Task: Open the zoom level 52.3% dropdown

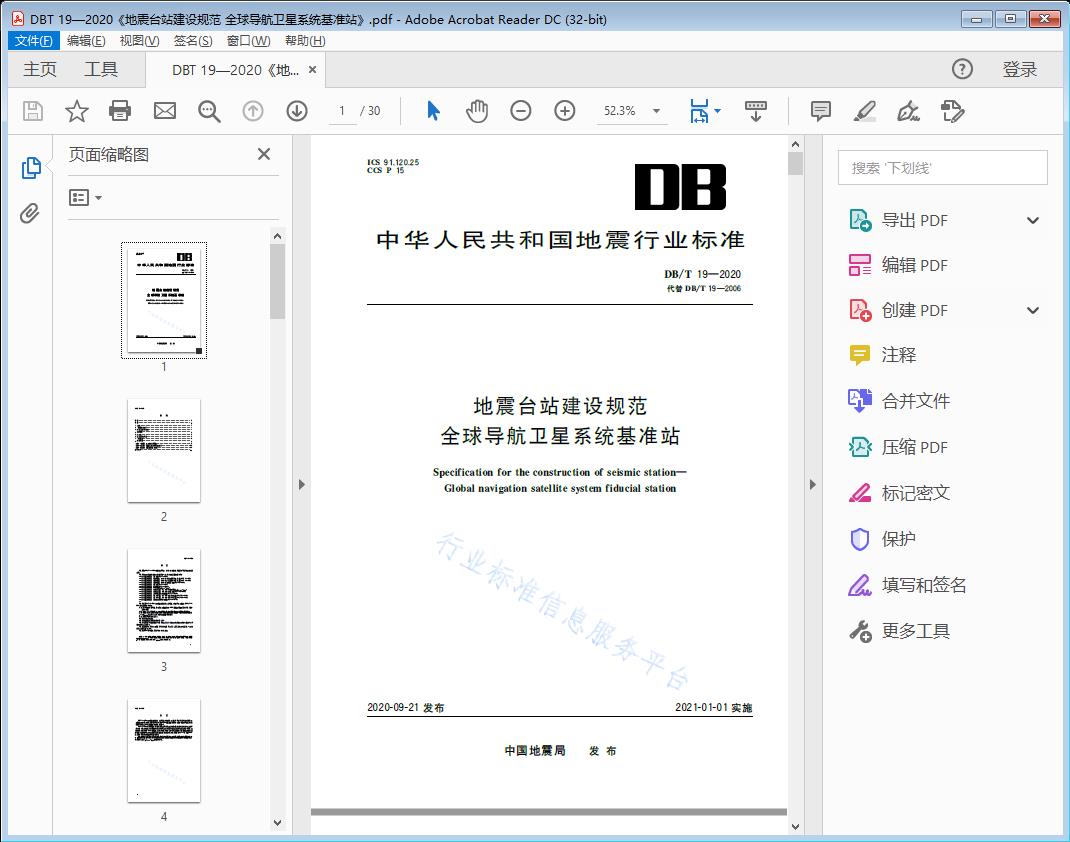Action: pos(655,111)
